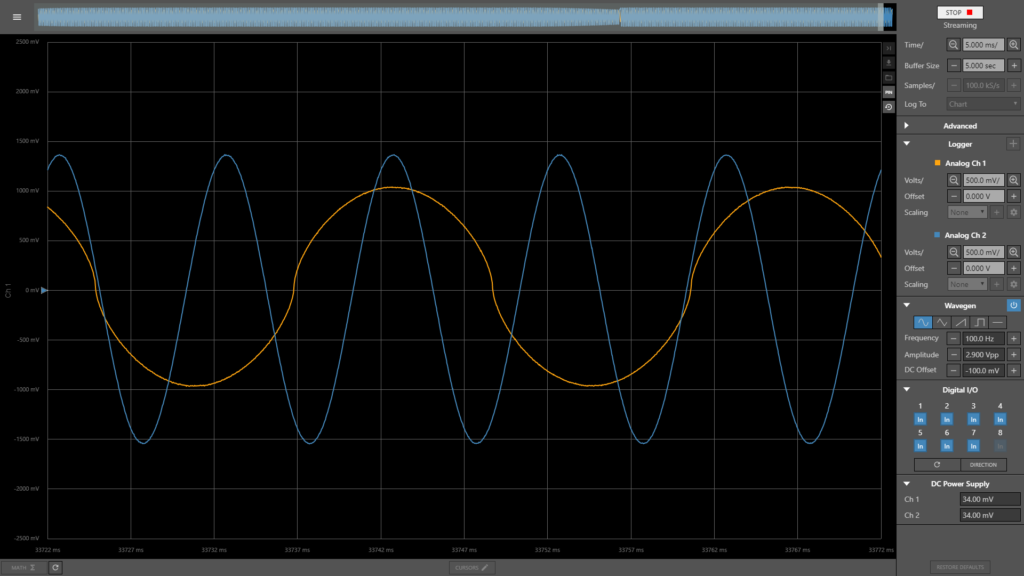
Task: Click the Wavegen Amplitude value field
Action: tap(983, 355)
